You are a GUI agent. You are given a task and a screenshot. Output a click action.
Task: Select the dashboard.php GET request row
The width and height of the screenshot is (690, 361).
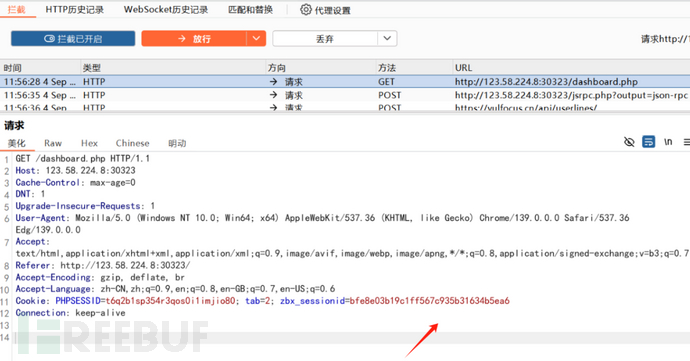click(345, 81)
